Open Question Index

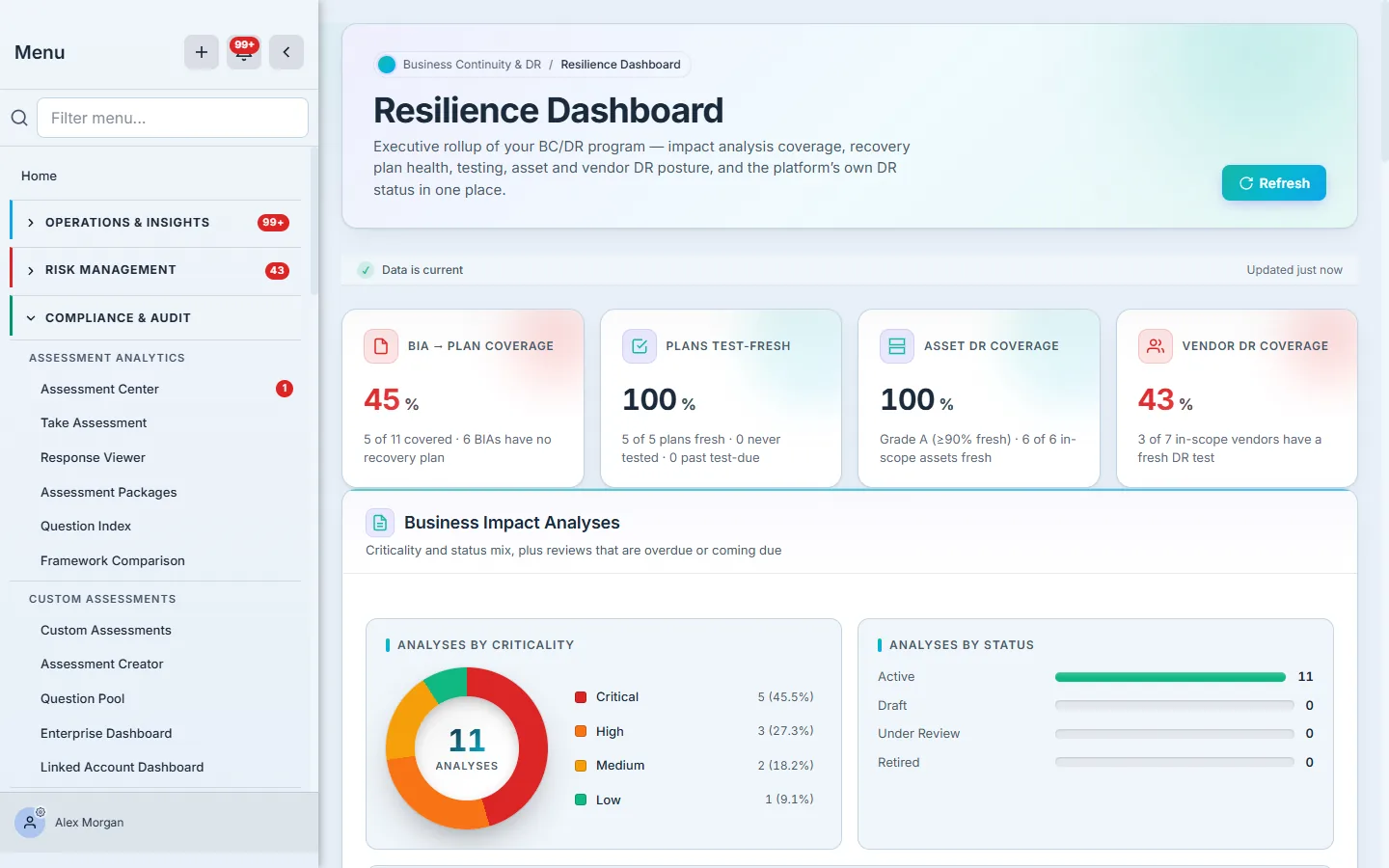[x=86, y=526]
